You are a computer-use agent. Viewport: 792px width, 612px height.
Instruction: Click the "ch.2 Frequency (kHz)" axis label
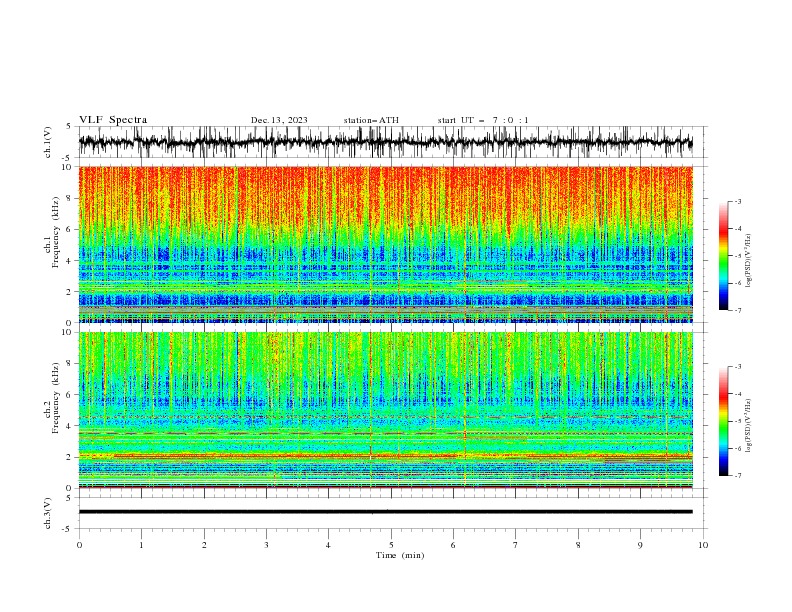click(x=52, y=397)
